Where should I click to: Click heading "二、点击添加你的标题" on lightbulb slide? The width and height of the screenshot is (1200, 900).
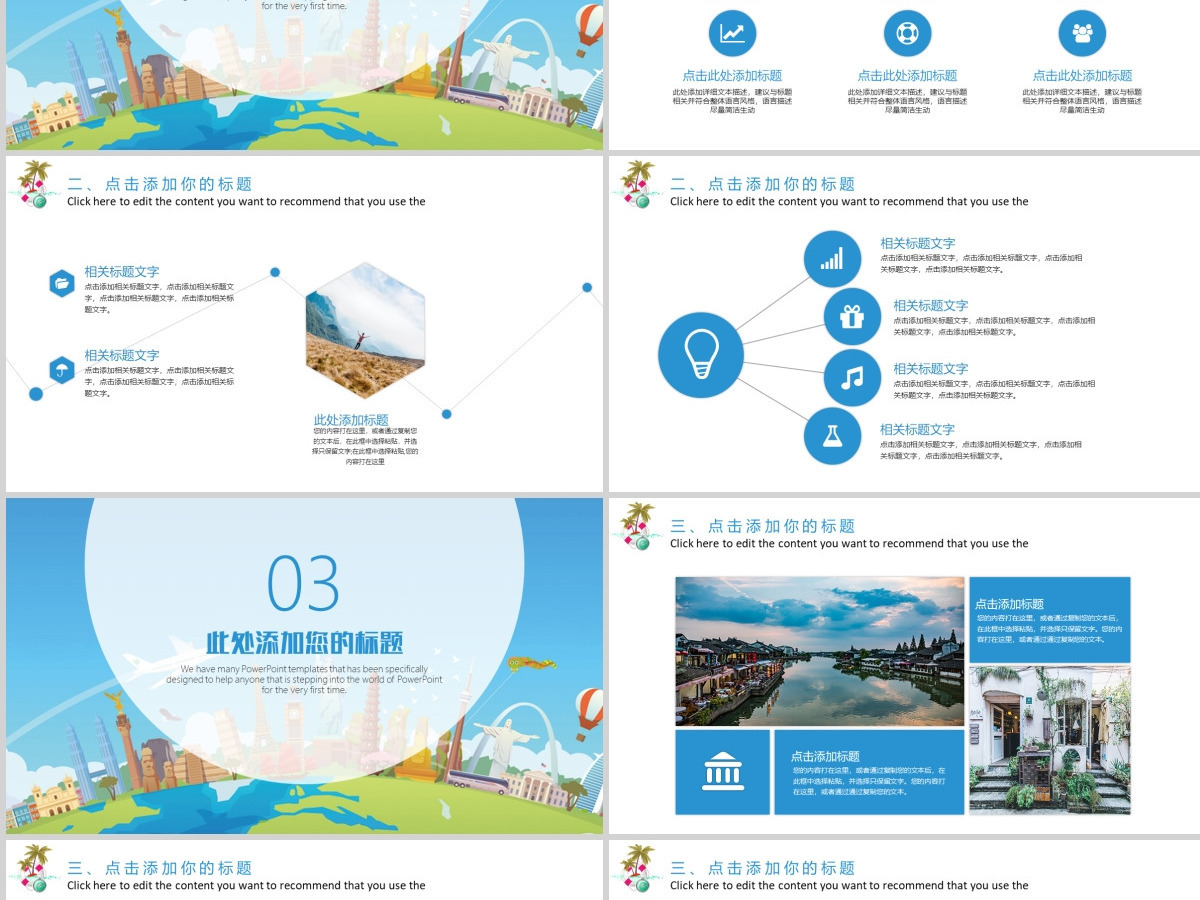(763, 184)
